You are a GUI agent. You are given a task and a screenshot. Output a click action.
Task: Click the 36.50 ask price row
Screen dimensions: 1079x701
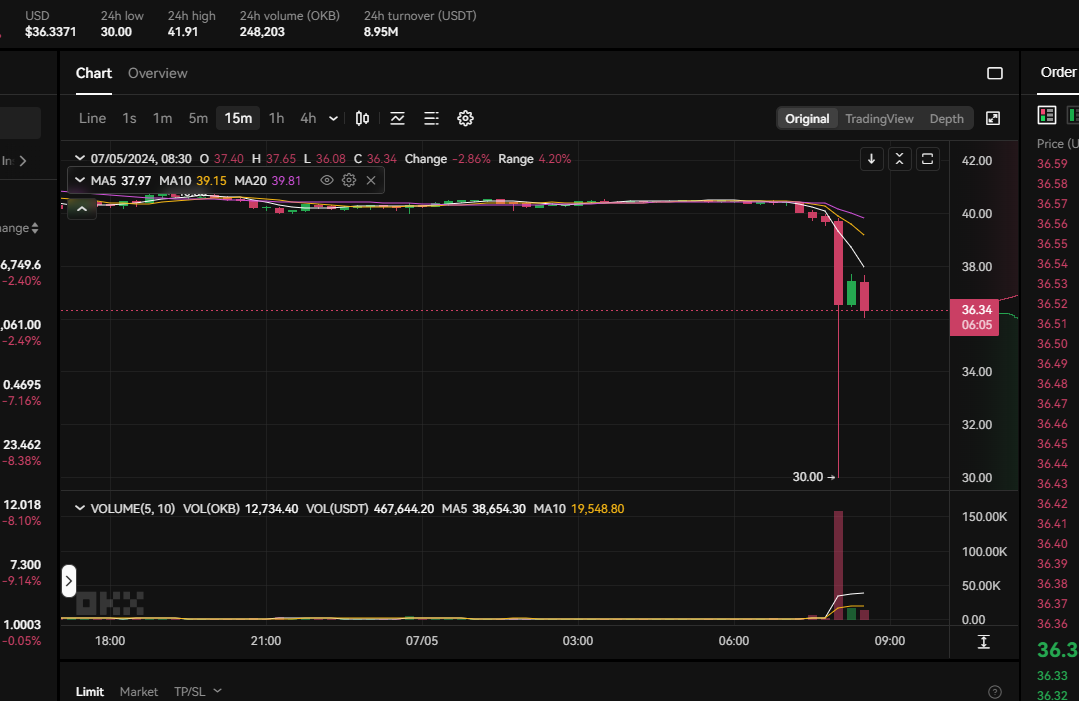pos(1053,343)
